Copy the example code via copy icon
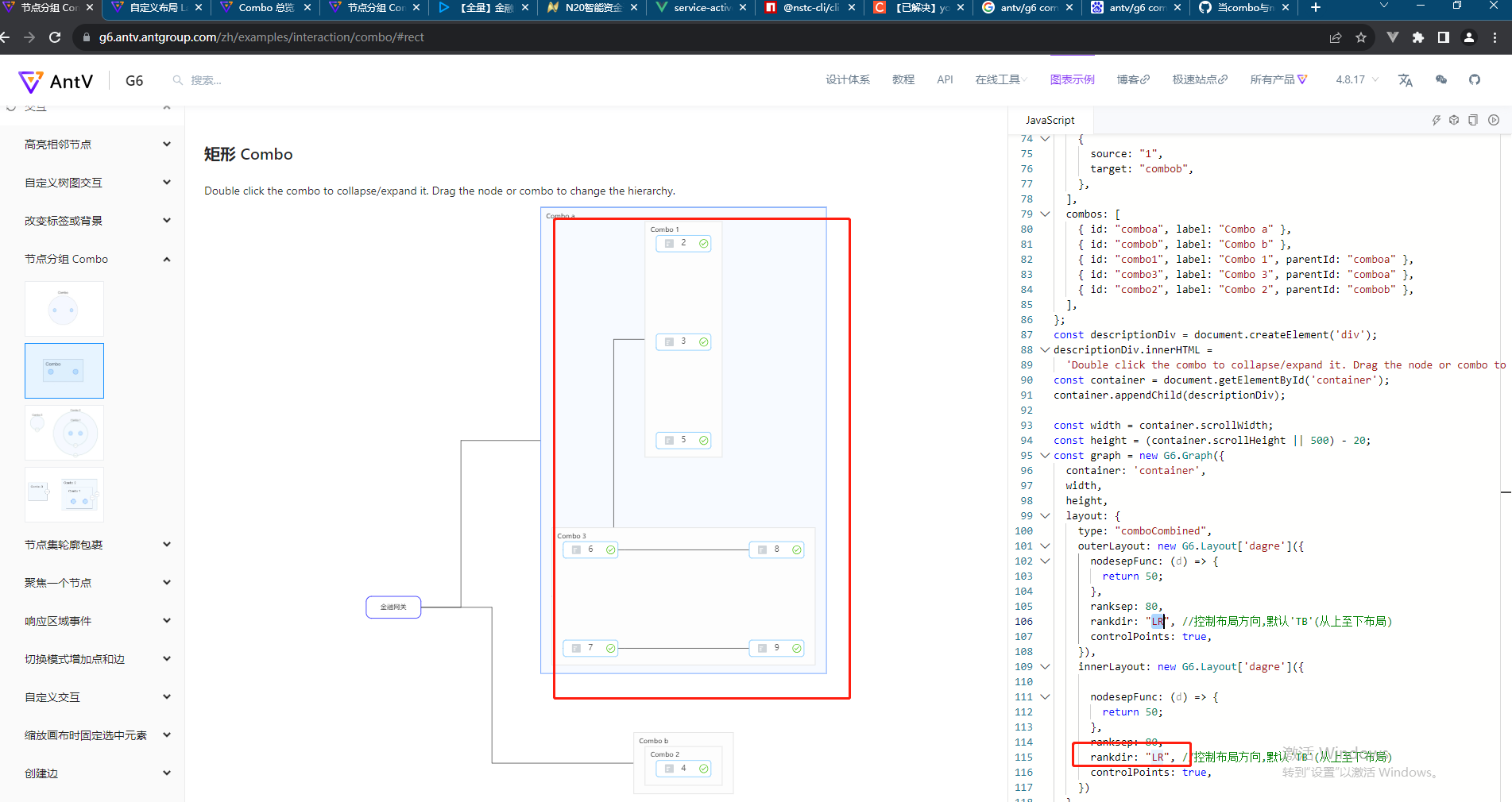Image resolution: width=1512 pixels, height=802 pixels. (1473, 120)
